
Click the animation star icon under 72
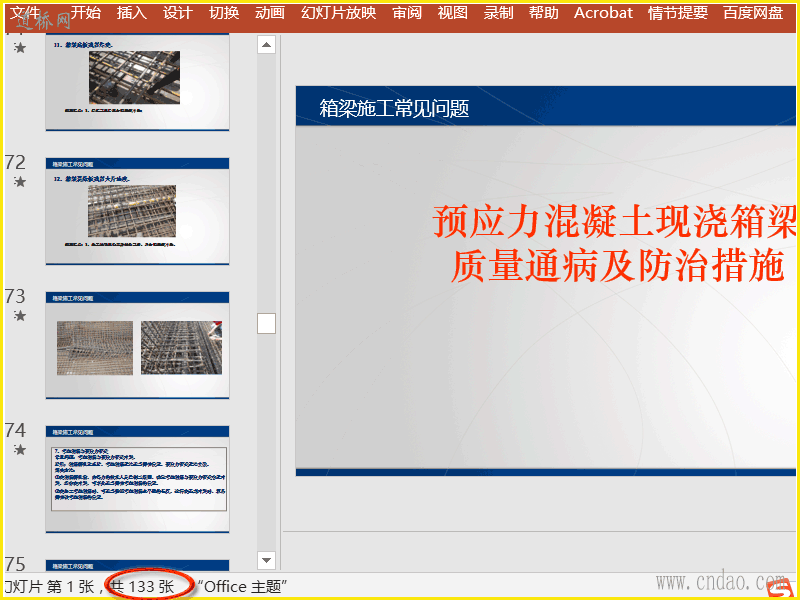19,182
